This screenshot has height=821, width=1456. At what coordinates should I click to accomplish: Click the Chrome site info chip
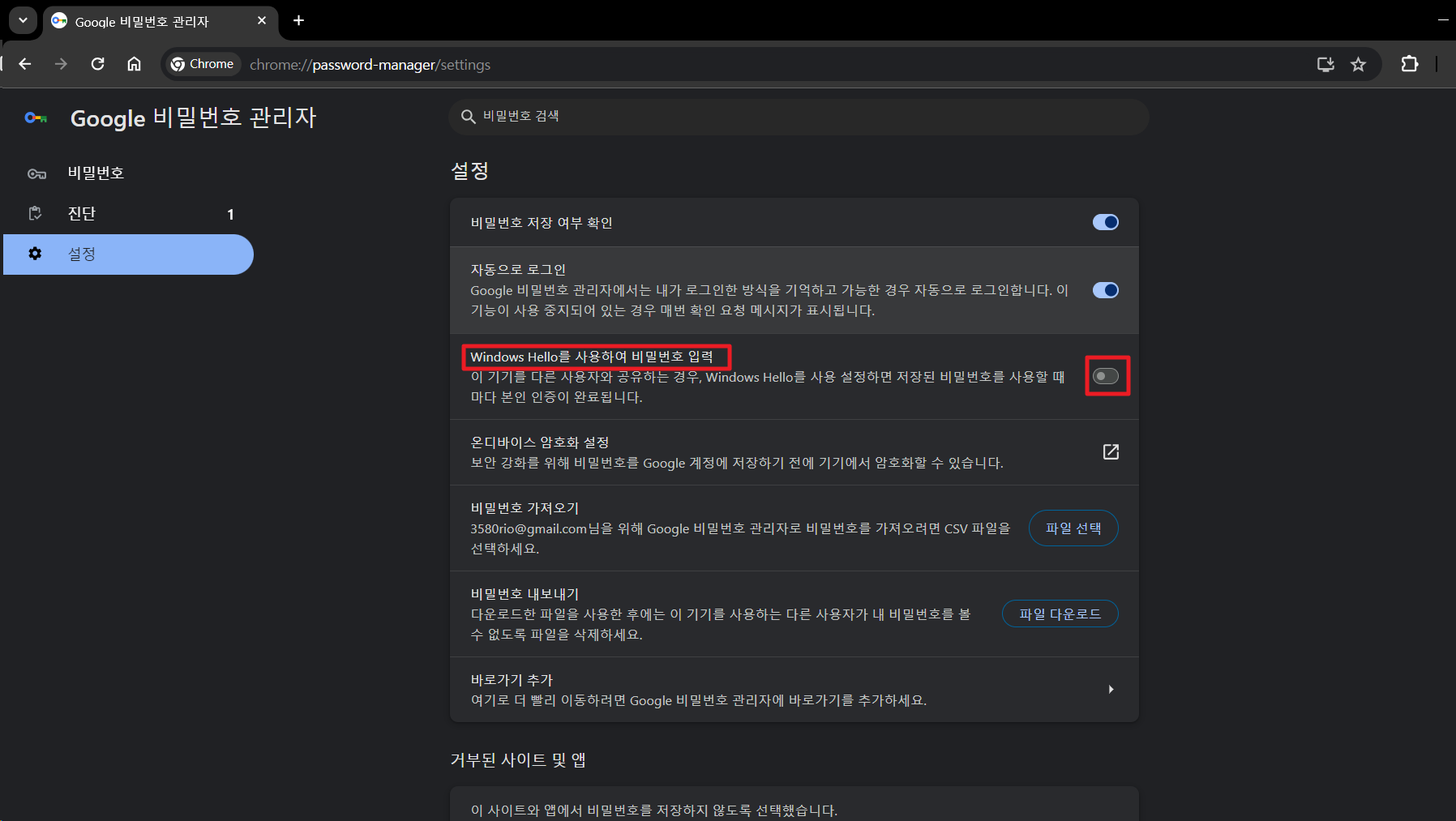[203, 64]
